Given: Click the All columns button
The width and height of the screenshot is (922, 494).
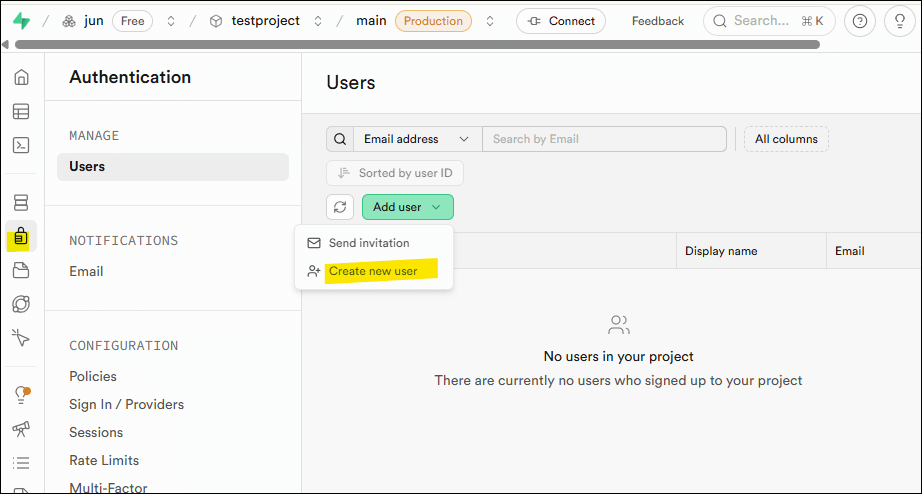Looking at the screenshot, I should (x=786, y=139).
